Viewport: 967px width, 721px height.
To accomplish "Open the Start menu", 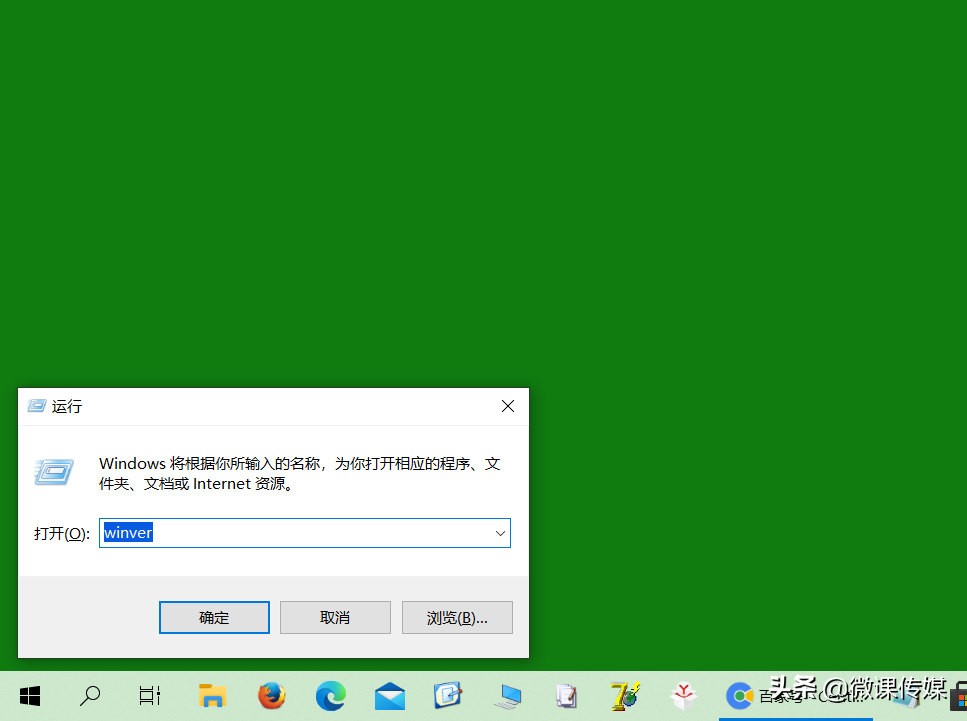I will coord(30,695).
